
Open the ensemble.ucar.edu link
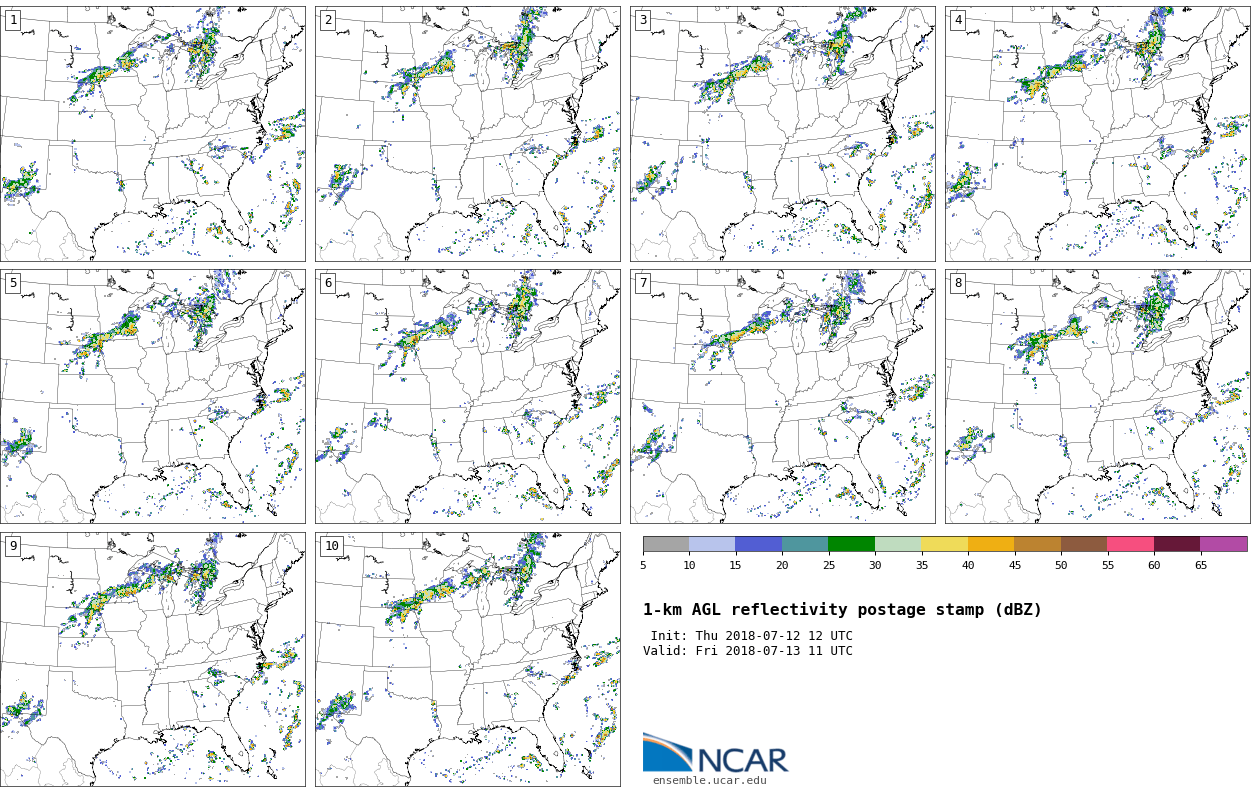[x=709, y=780]
